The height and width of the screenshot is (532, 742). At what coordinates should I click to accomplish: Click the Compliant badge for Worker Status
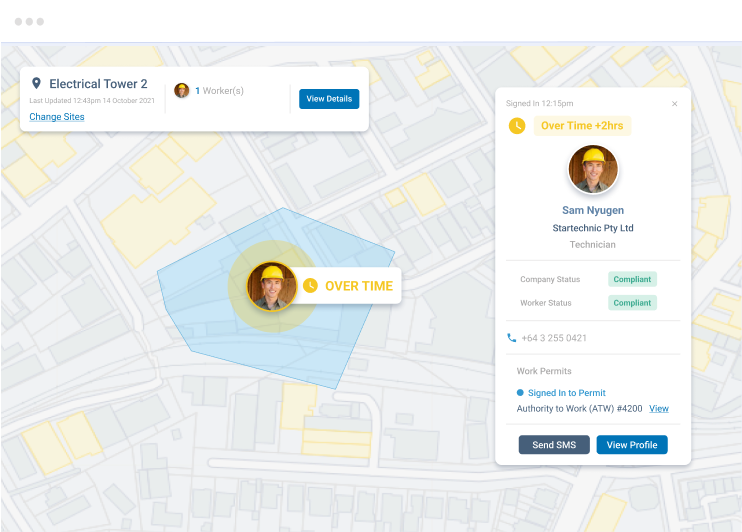[x=632, y=303]
